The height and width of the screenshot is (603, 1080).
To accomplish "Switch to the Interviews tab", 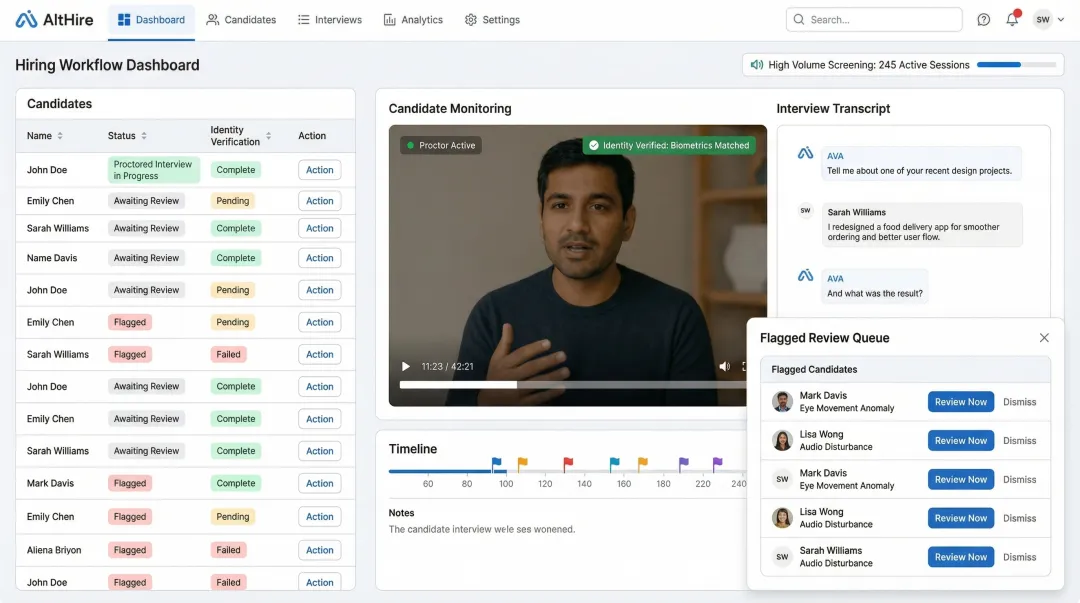I will pos(329,19).
